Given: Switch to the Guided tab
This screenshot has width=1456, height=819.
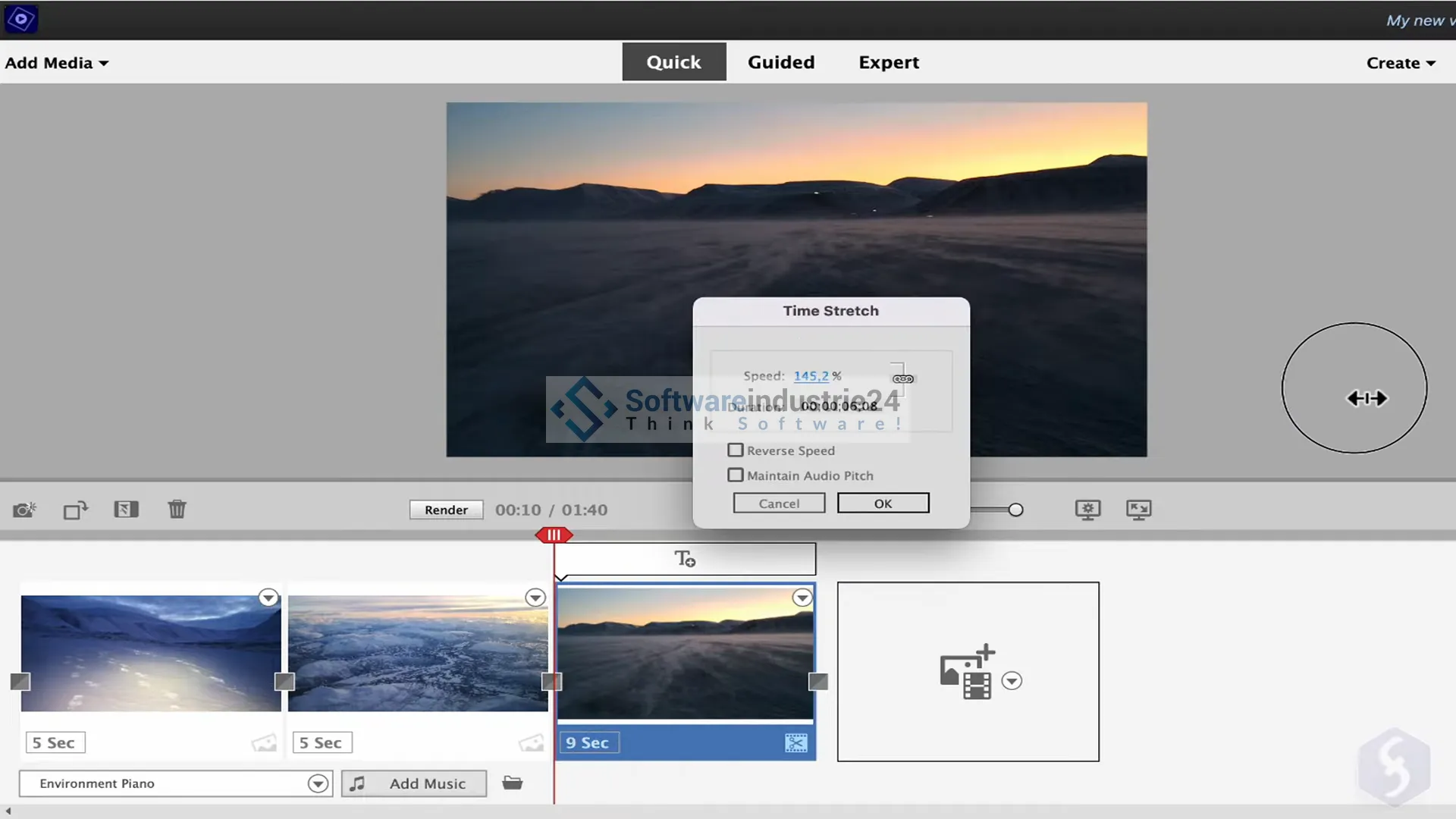Looking at the screenshot, I should point(781,62).
